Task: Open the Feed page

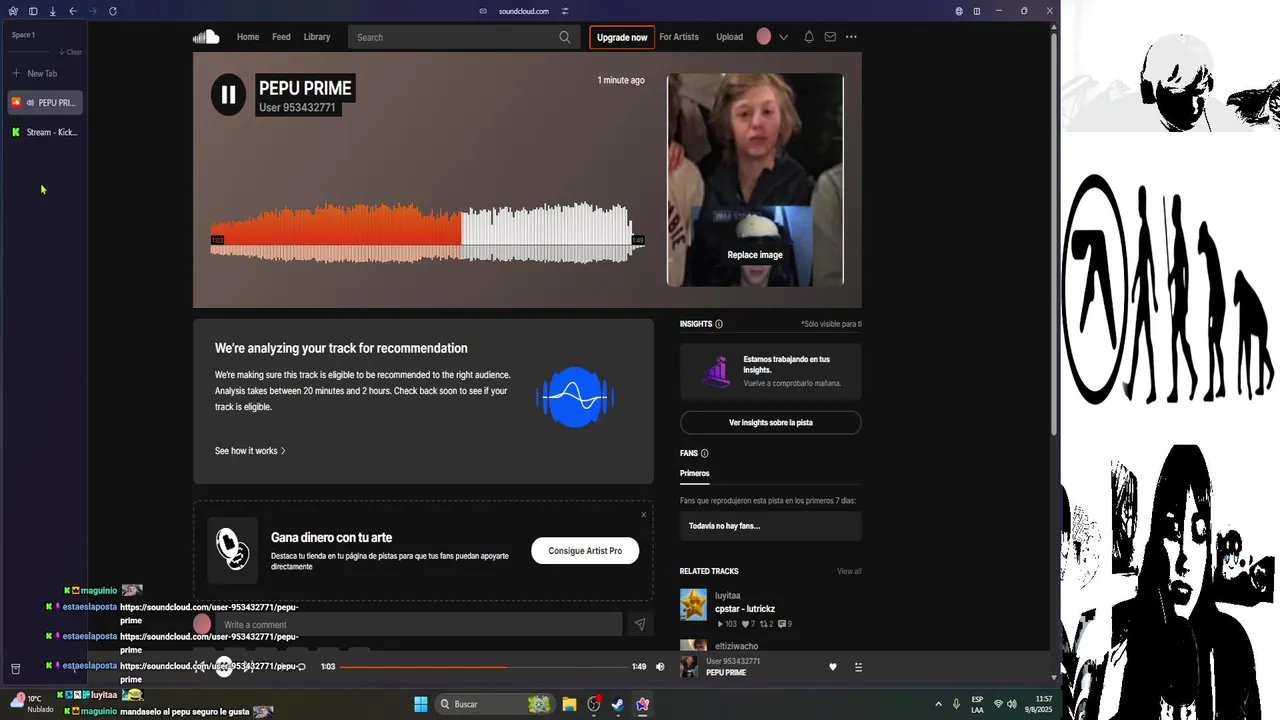Action: pyautogui.click(x=282, y=37)
